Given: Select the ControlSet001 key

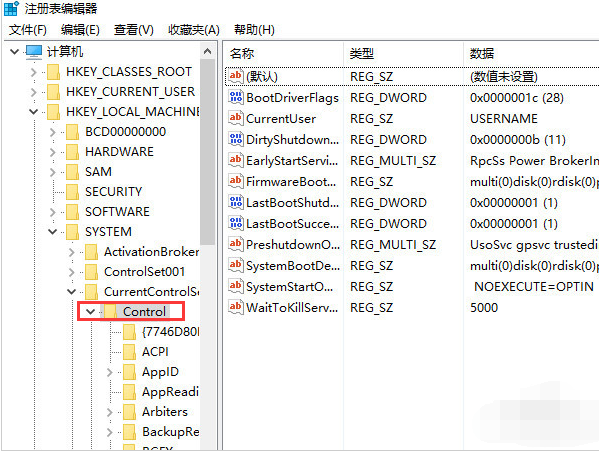Looking at the screenshot, I should 144,272.
